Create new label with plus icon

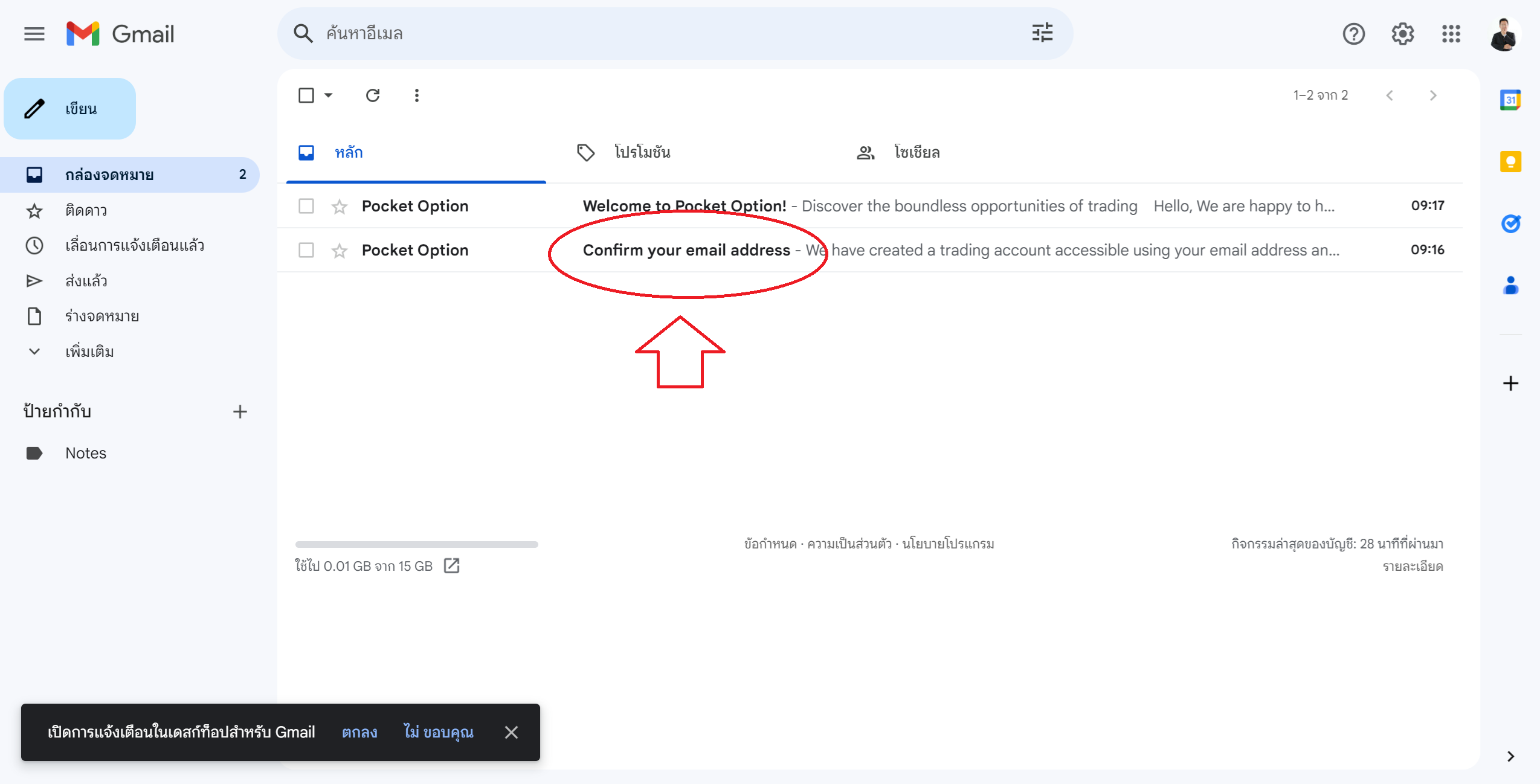240,411
